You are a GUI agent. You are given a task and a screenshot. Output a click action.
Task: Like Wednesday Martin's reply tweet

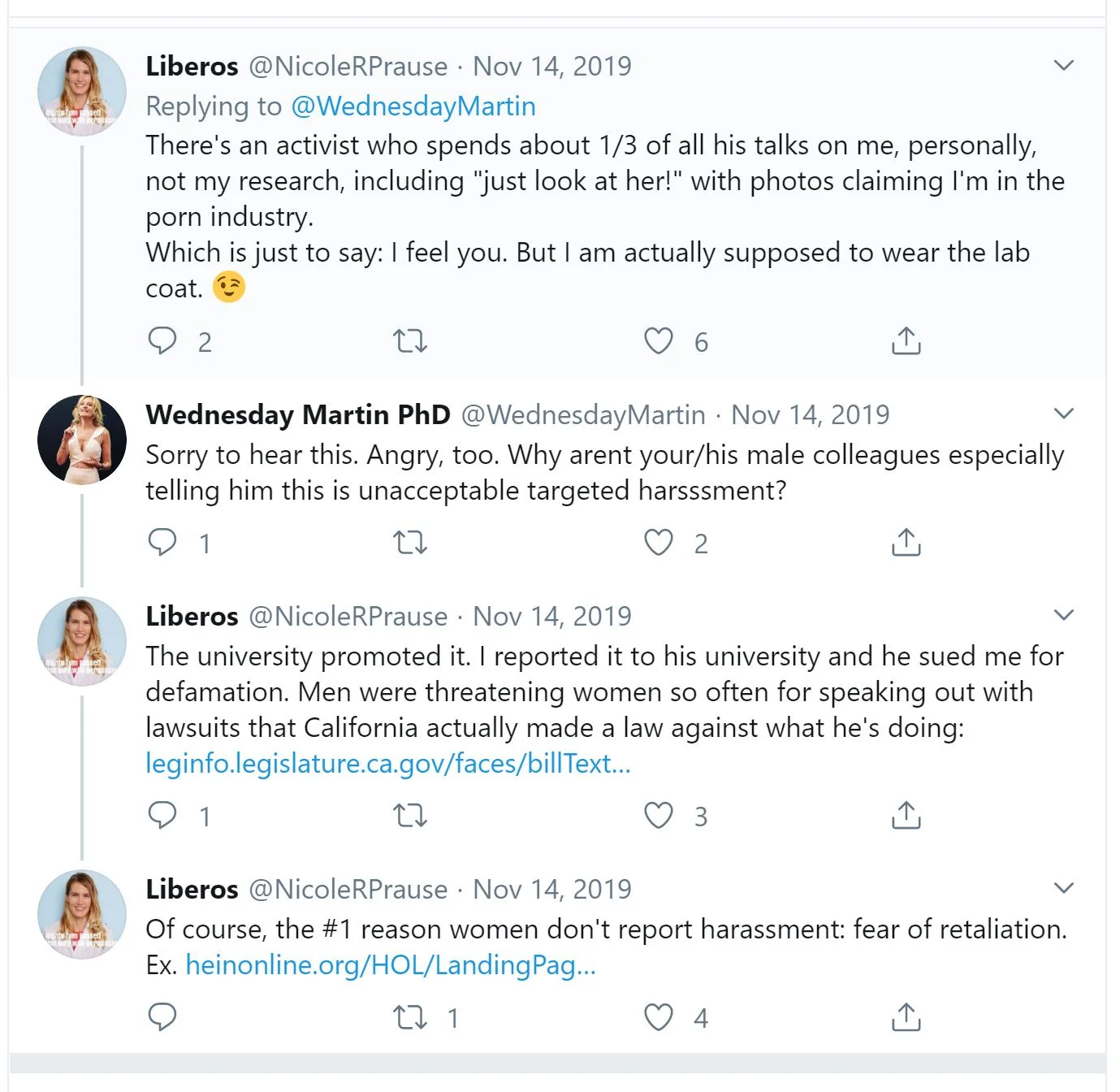659,542
